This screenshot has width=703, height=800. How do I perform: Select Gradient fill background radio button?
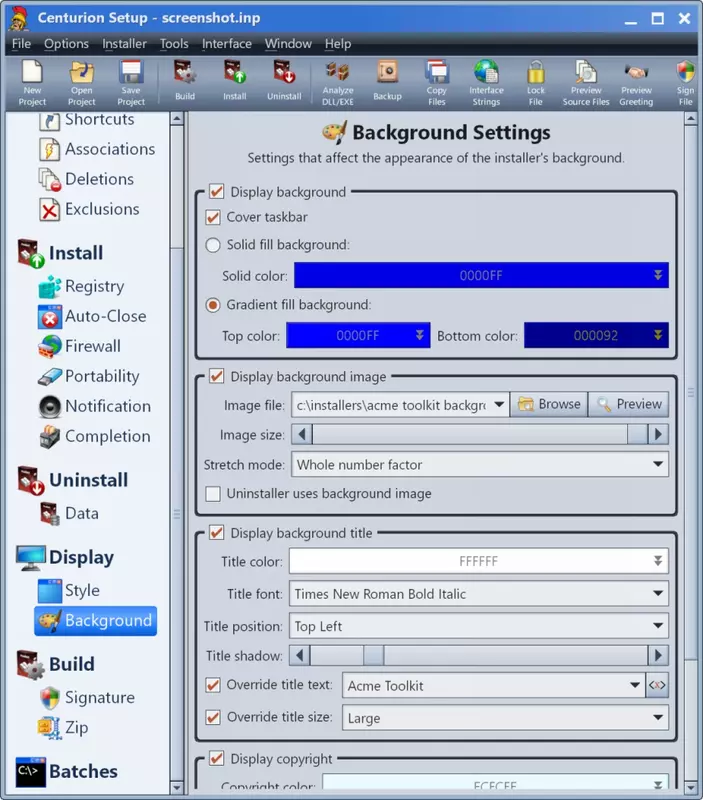[213, 305]
